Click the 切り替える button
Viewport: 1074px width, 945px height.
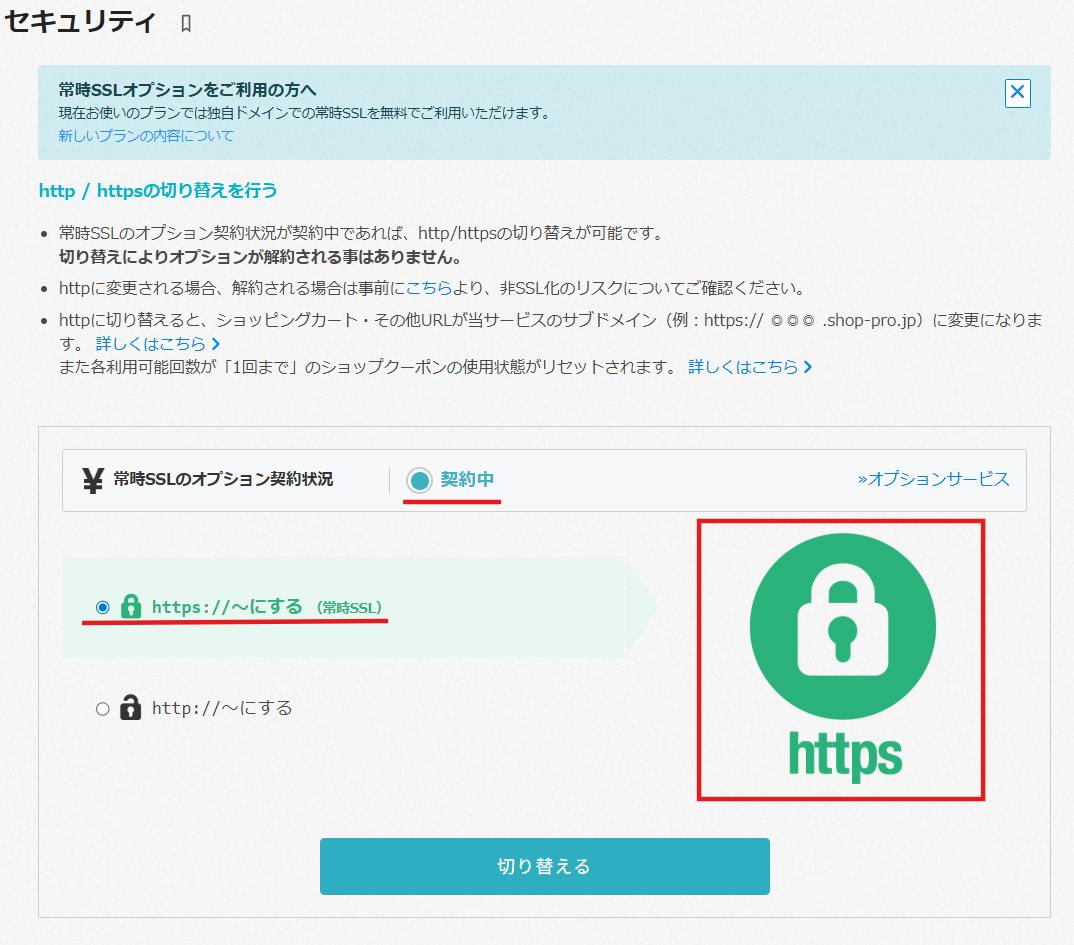[x=545, y=866]
